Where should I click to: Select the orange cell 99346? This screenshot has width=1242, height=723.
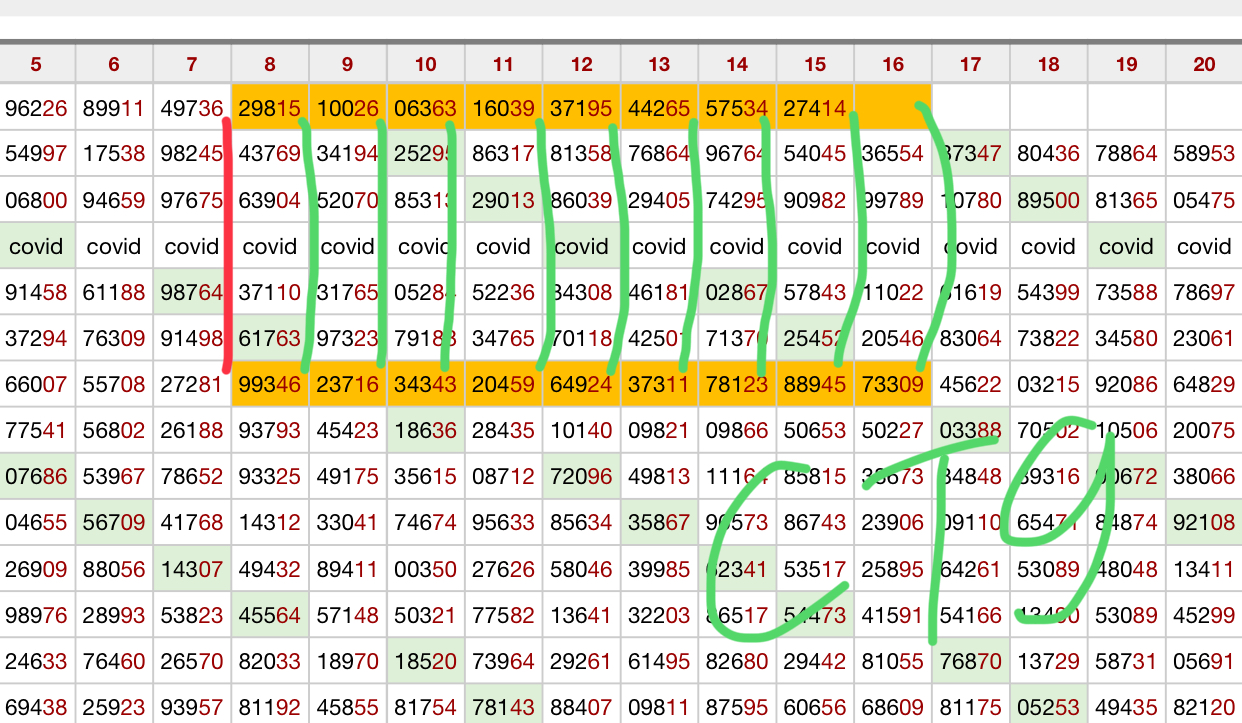tap(270, 384)
